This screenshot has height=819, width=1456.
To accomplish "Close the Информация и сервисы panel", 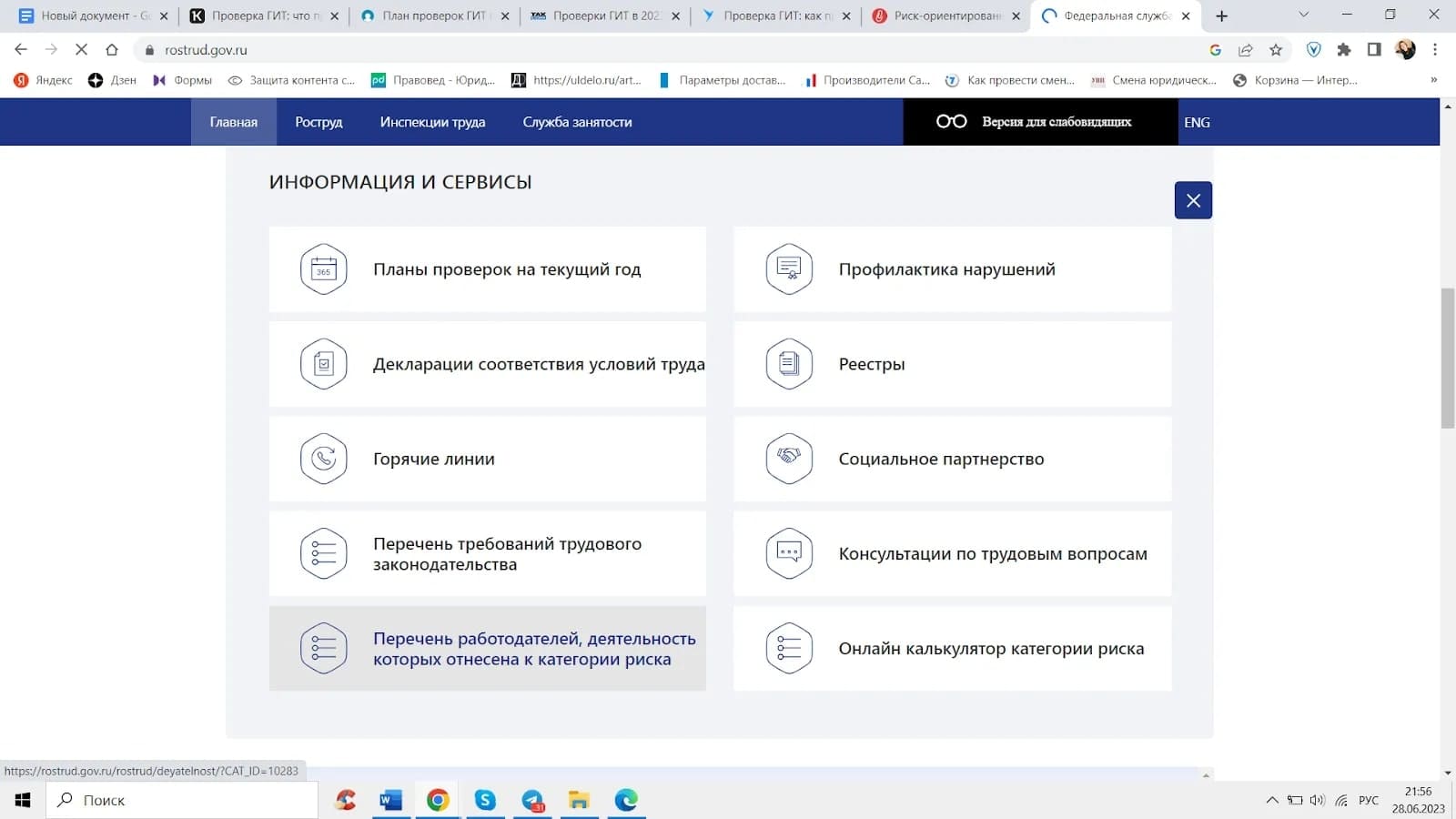I will tap(1193, 200).
